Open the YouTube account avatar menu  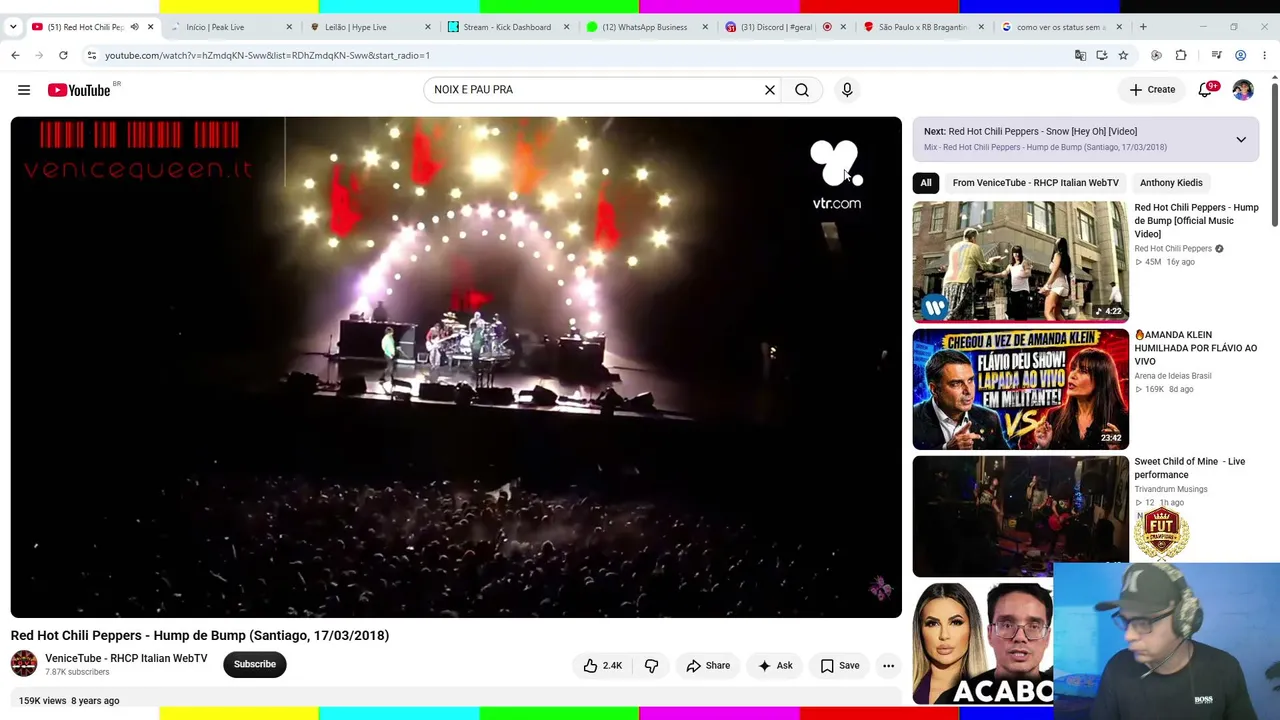click(x=1243, y=90)
